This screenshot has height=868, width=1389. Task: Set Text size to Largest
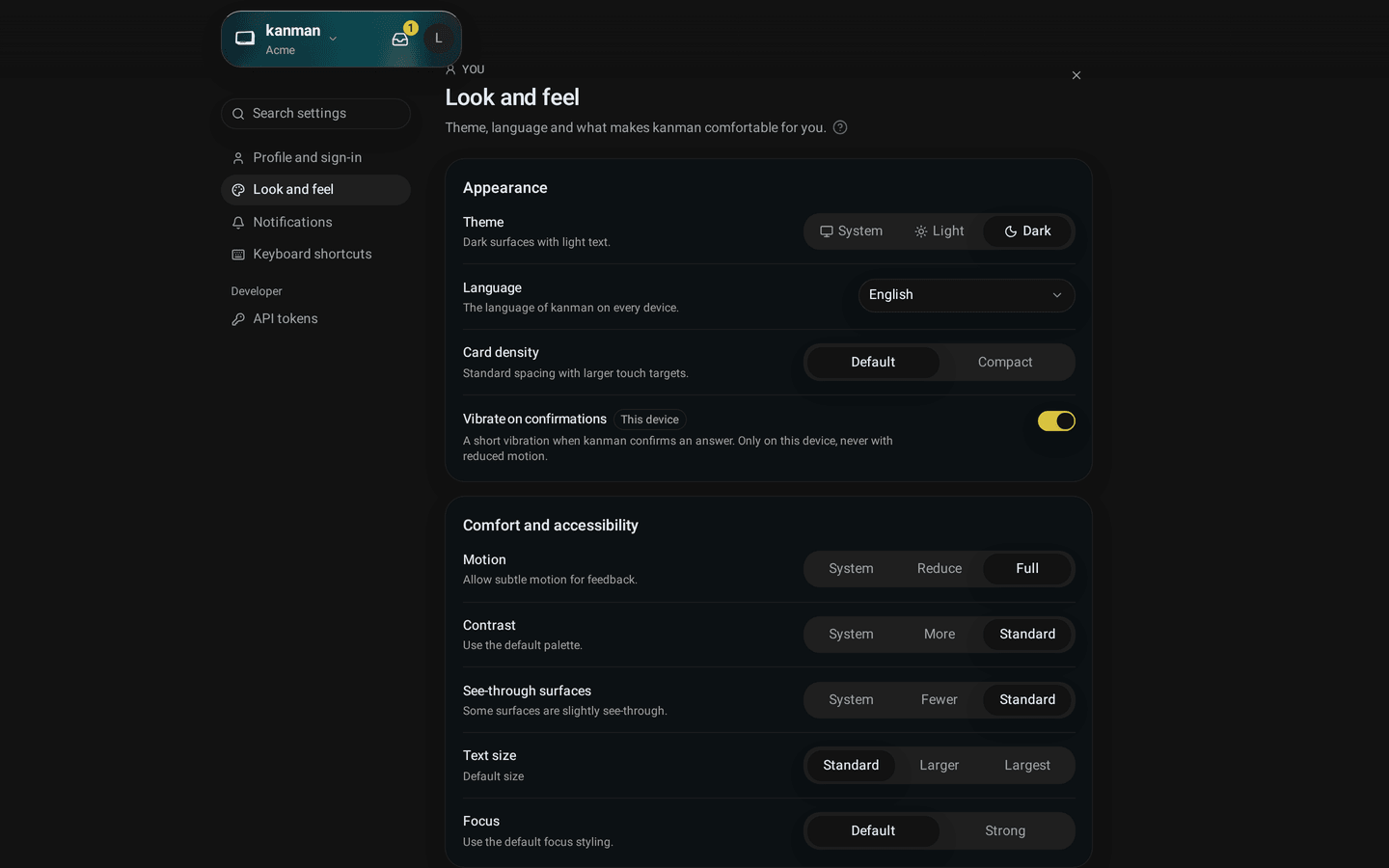pyautogui.click(x=1027, y=766)
